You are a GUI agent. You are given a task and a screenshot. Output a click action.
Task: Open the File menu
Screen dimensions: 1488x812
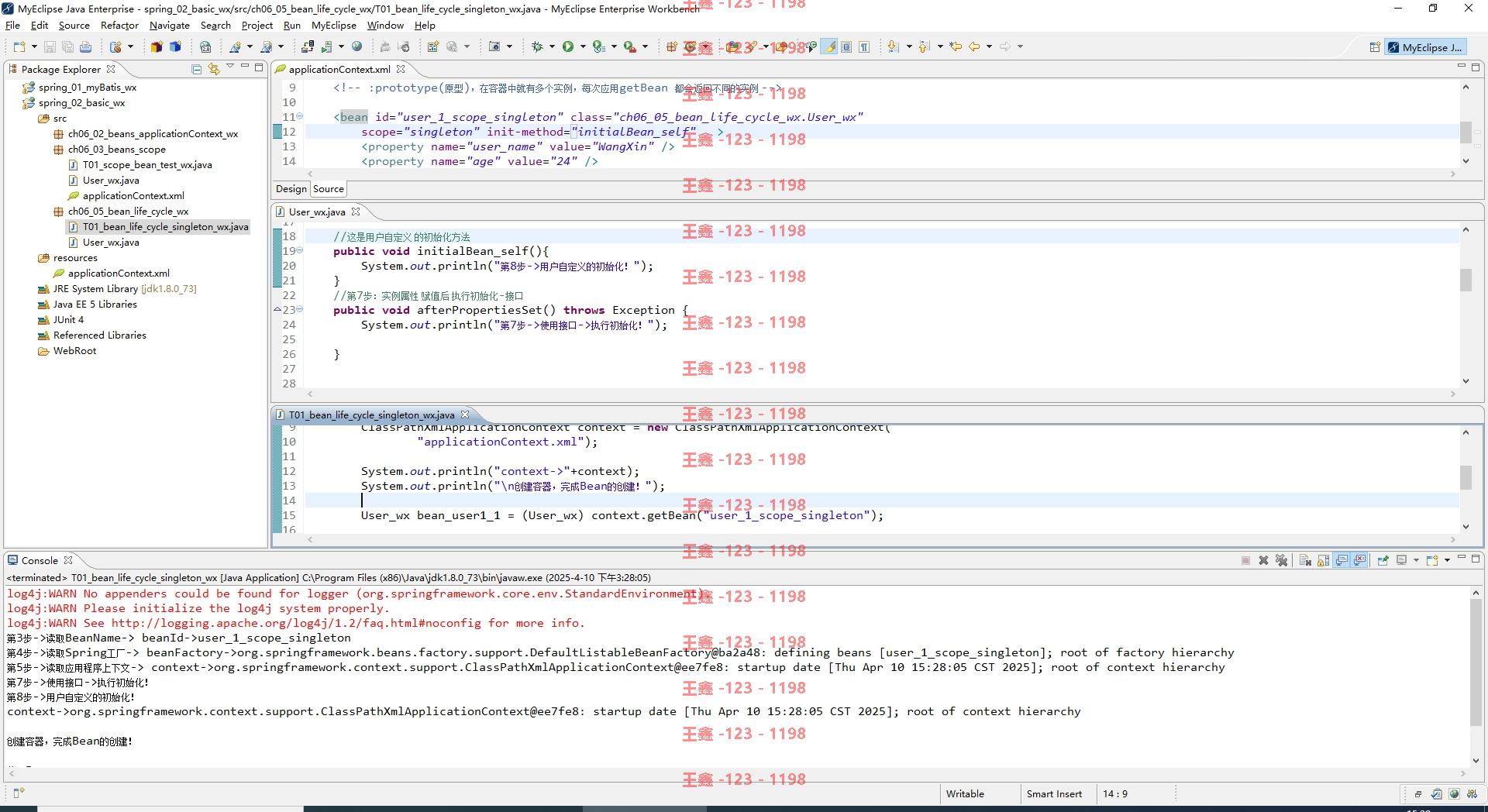[12, 26]
